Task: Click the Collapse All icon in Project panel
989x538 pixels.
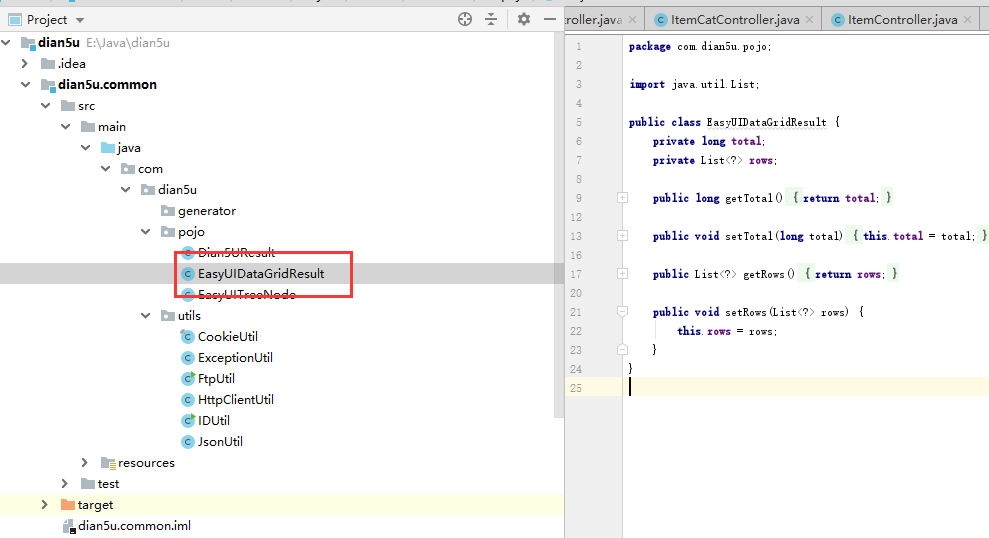Action: point(491,19)
